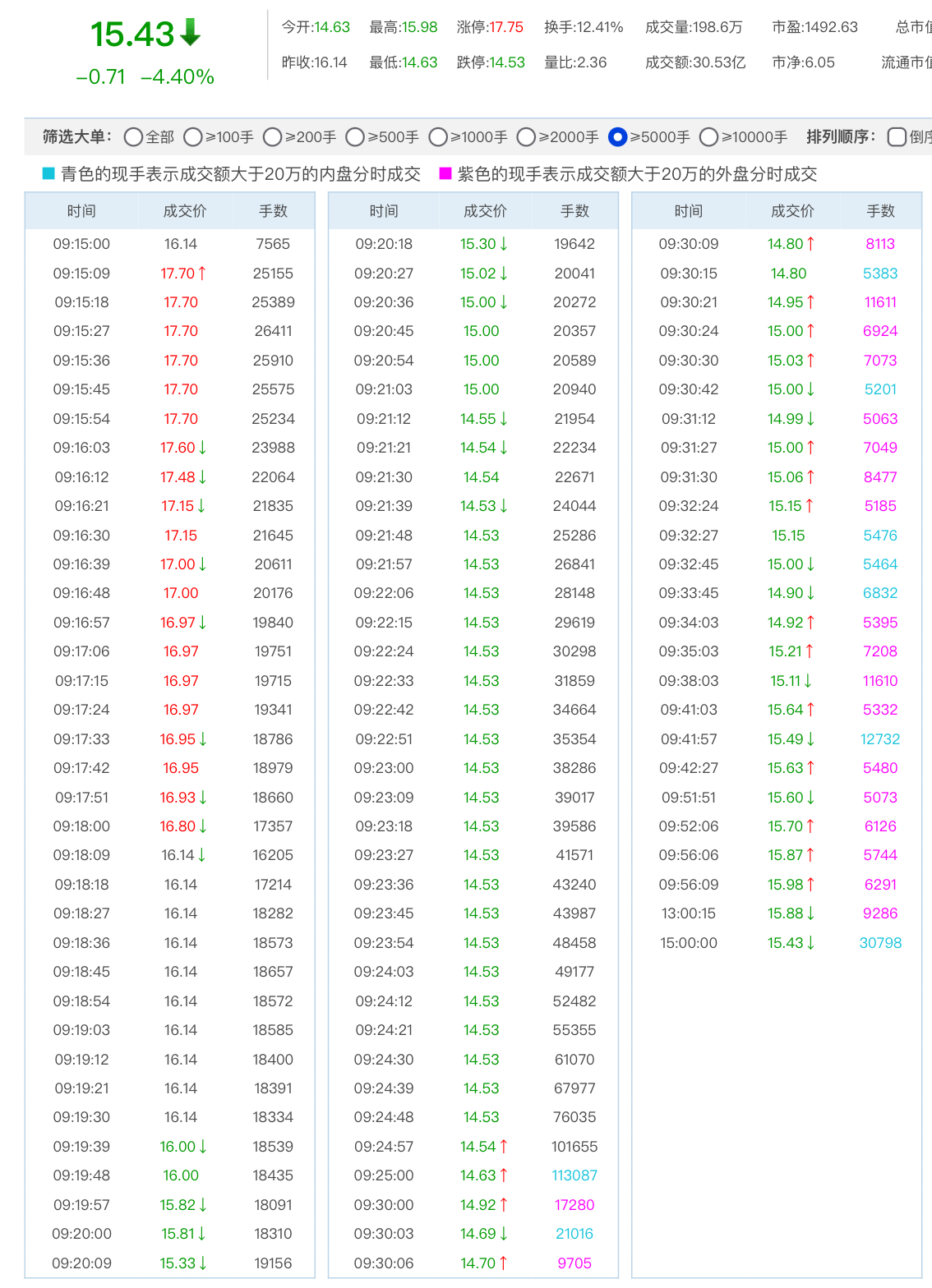Click the 成交额 30.53亿 figure
Viewport: 932px width, 1288px height.
(x=719, y=62)
